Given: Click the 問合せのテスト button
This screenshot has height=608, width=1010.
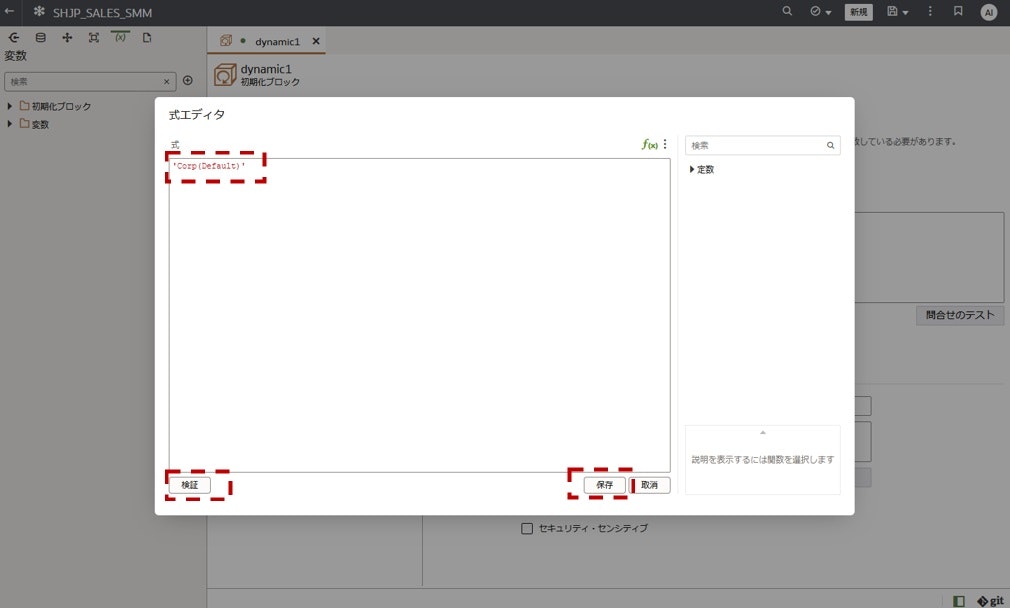Looking at the screenshot, I should pyautogui.click(x=960, y=315).
